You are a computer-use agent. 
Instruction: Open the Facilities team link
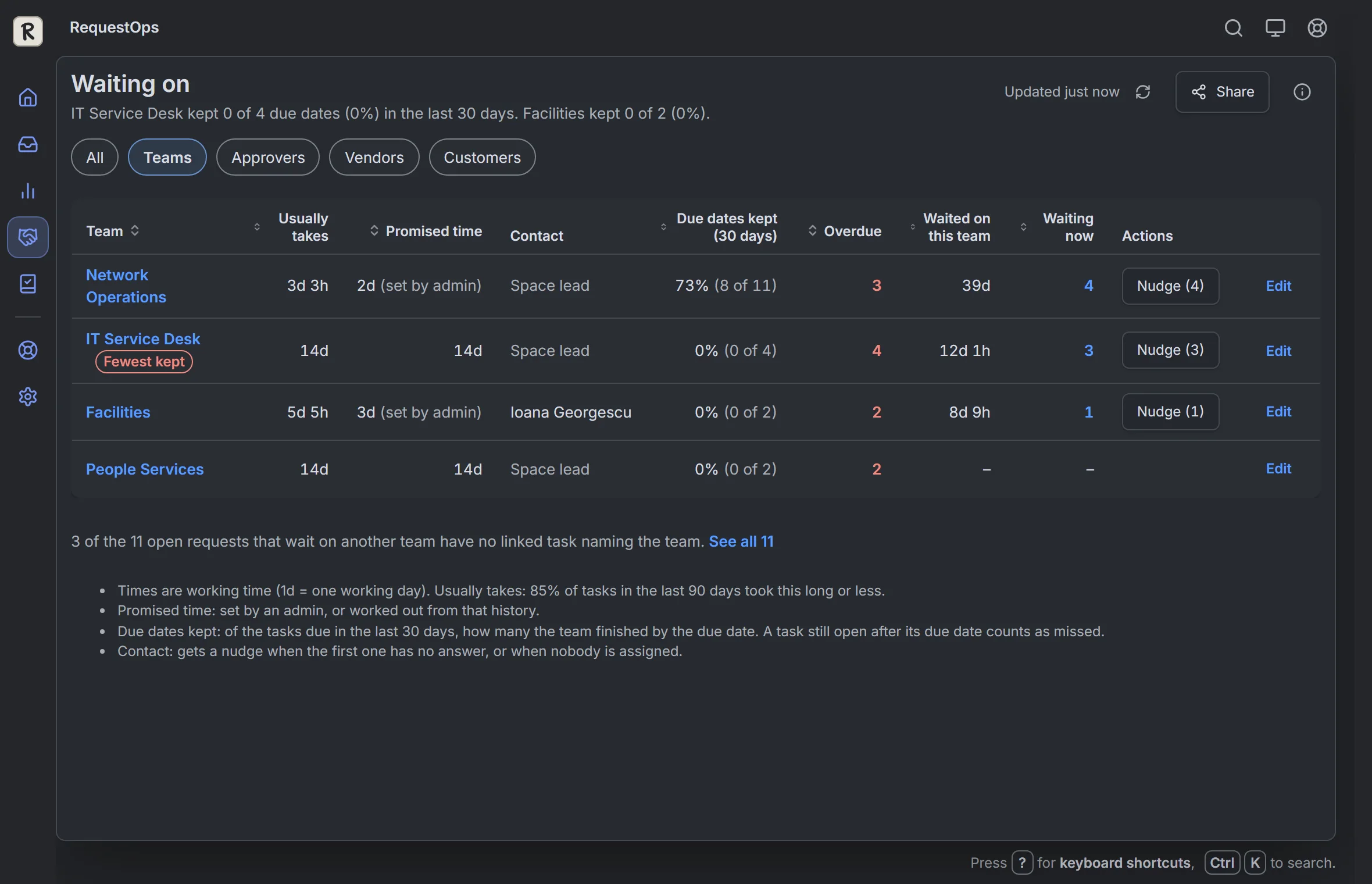[x=118, y=412]
